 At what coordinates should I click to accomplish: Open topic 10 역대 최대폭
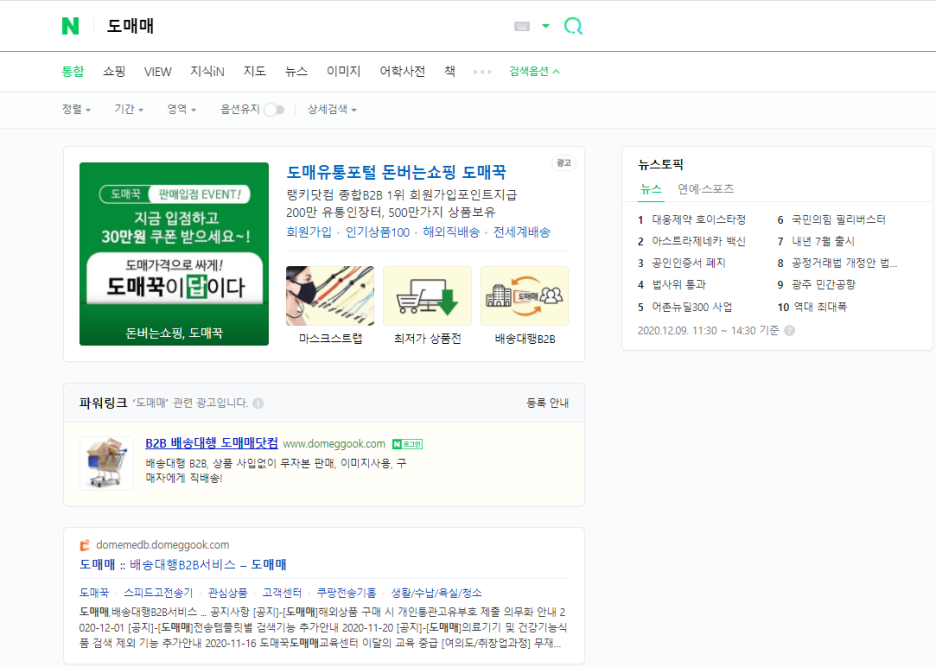(x=820, y=307)
